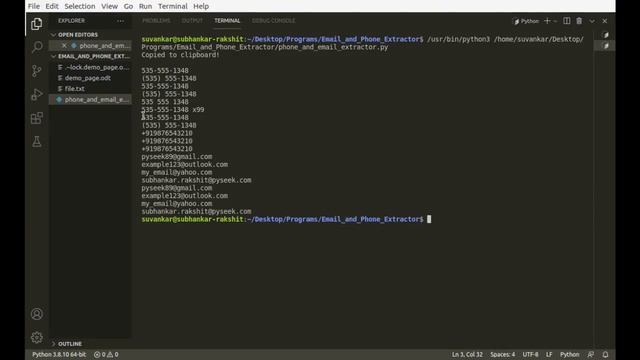Open the Search view in activity bar
The height and width of the screenshot is (360, 640).
point(37,47)
